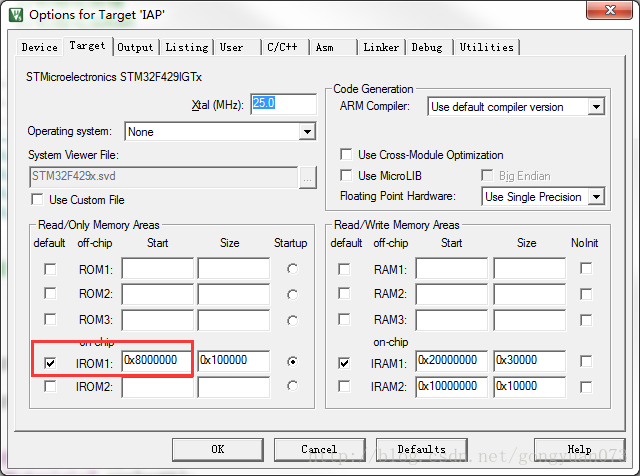Check the IRAM2 default checkbox
Screen dimensions: 640x476
click(344, 386)
